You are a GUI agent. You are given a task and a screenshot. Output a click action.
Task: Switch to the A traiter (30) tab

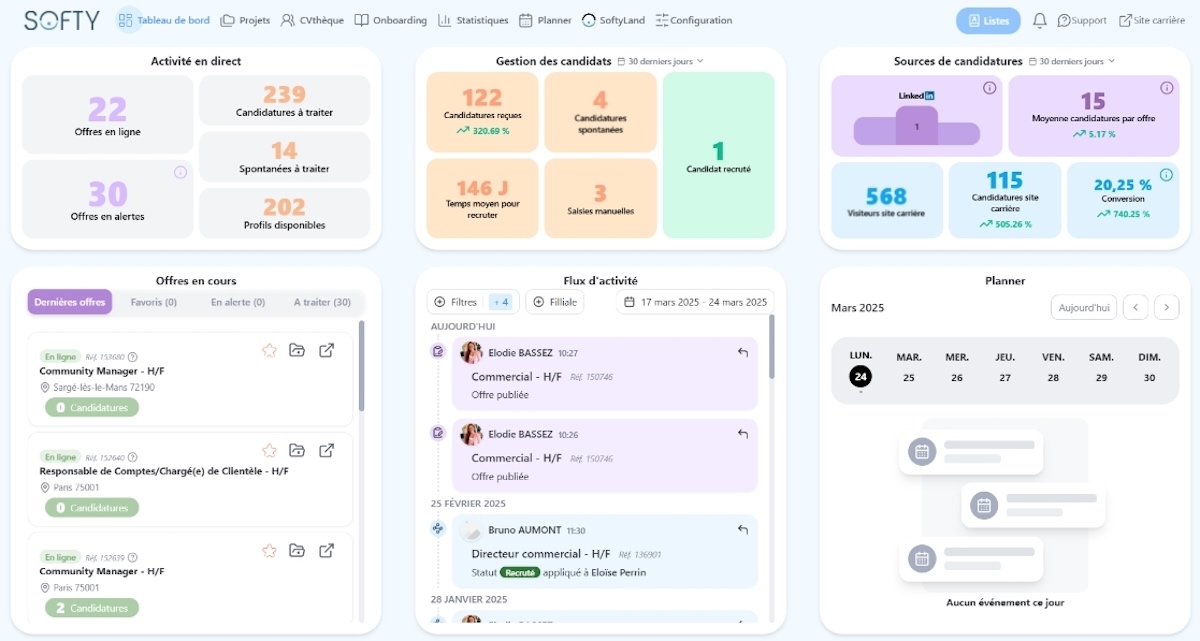click(322, 302)
